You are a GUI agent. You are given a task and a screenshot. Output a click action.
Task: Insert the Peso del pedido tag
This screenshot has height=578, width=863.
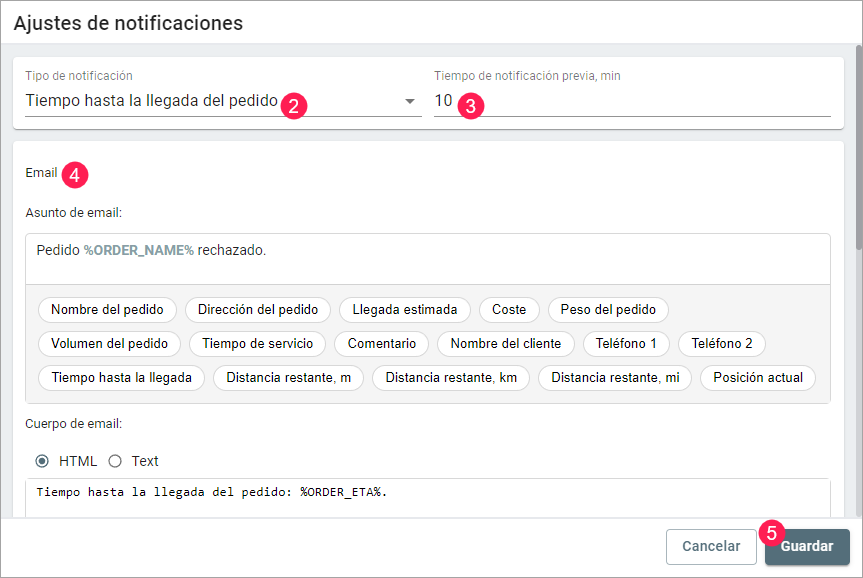(x=608, y=310)
